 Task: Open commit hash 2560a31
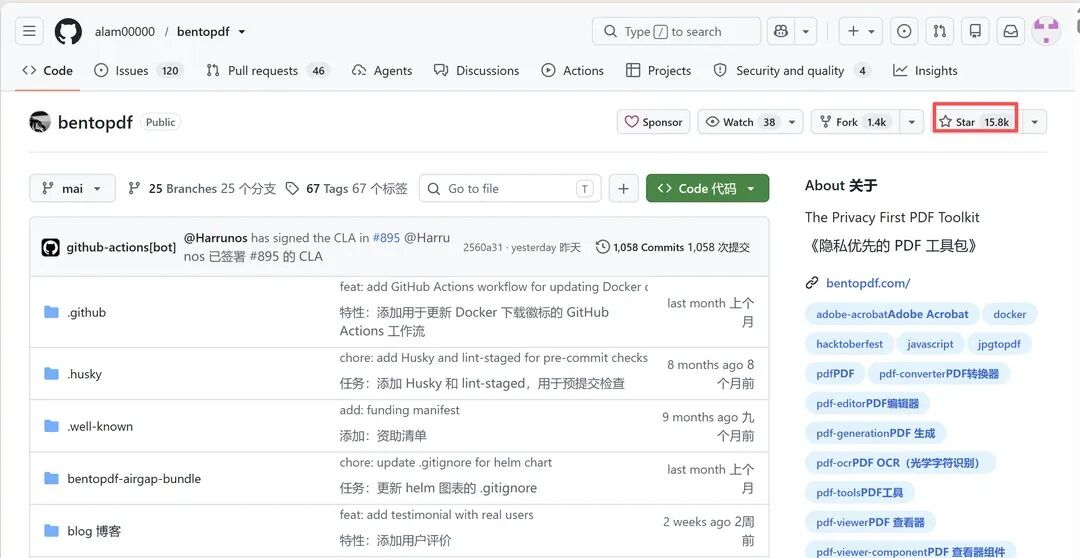483,247
